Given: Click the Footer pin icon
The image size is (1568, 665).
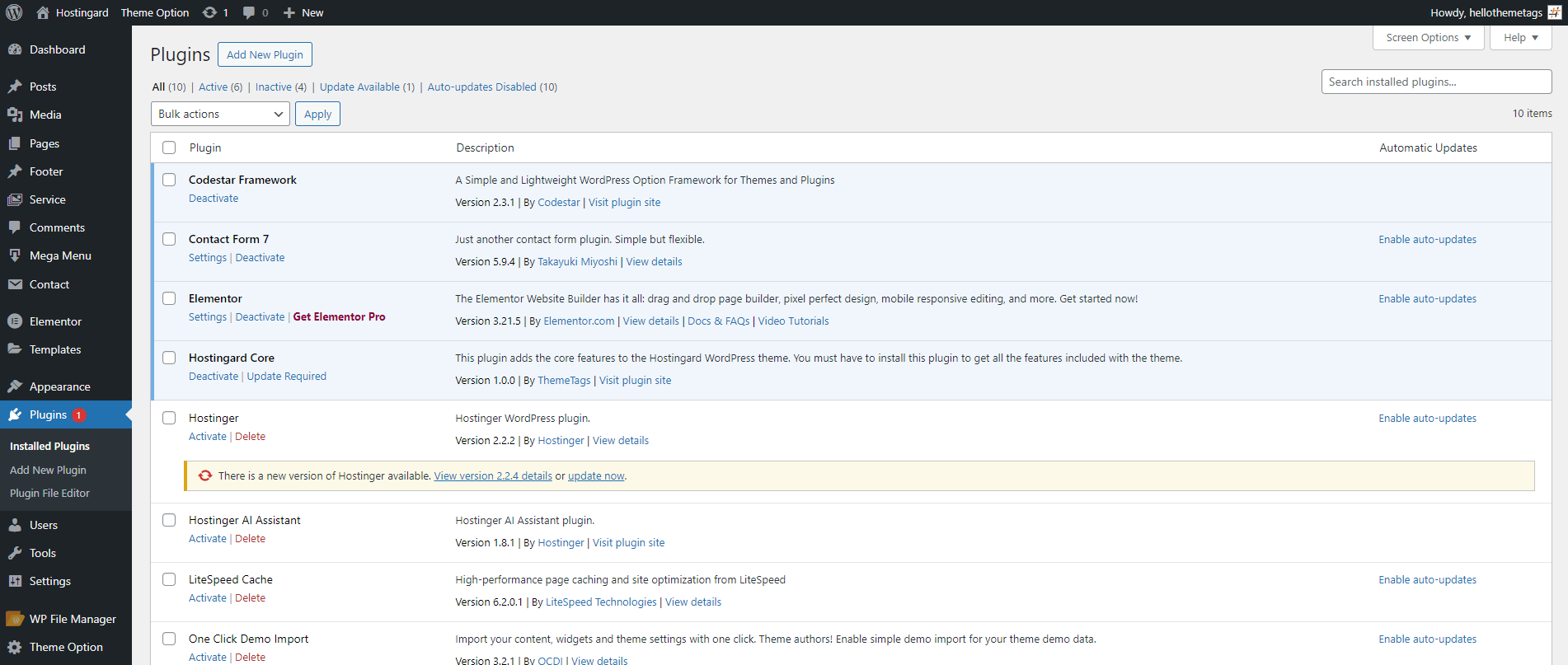Looking at the screenshot, I should pyautogui.click(x=15, y=171).
